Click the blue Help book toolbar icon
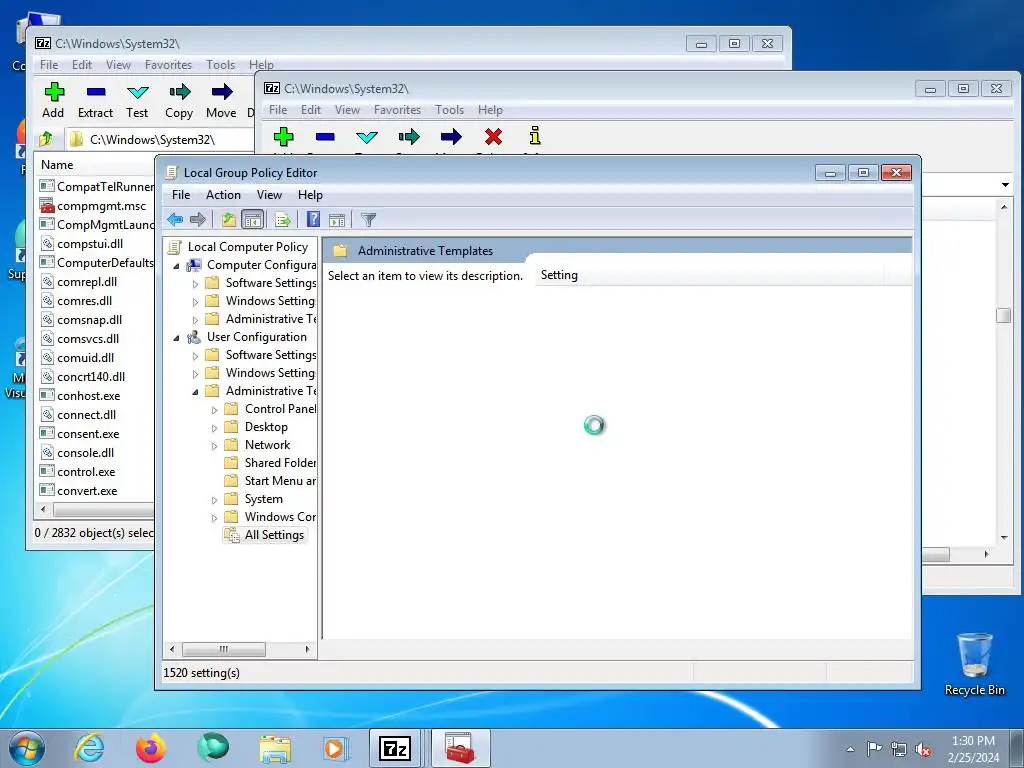 313,219
